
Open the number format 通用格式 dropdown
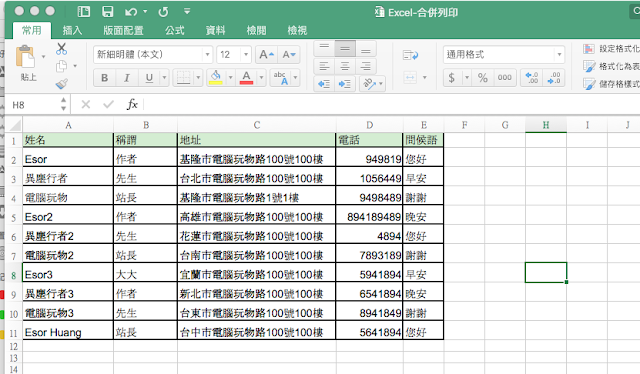click(559, 55)
